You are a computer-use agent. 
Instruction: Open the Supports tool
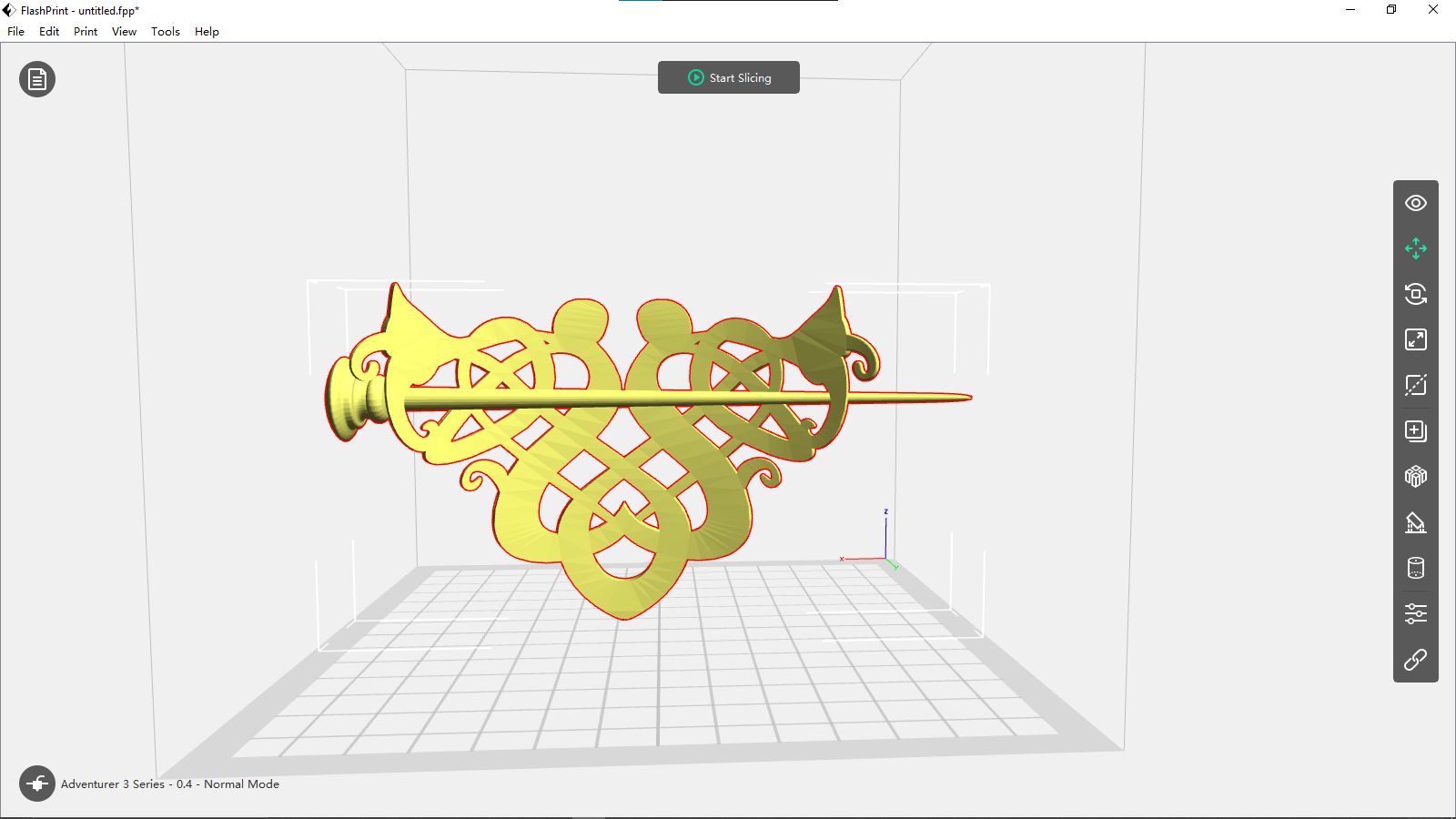coord(1416,521)
